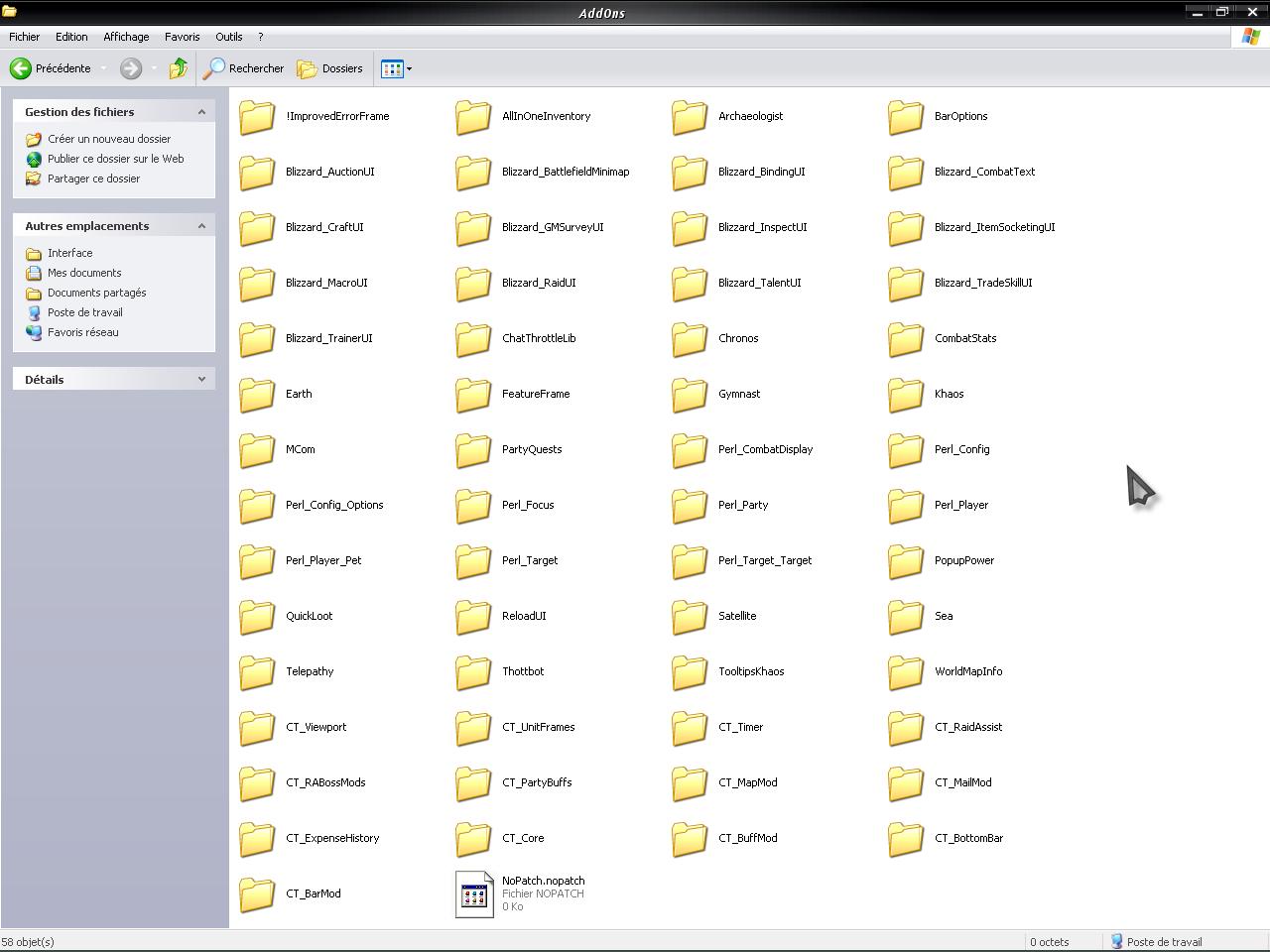
Task: Open the ? help menu
Action: coord(261,37)
